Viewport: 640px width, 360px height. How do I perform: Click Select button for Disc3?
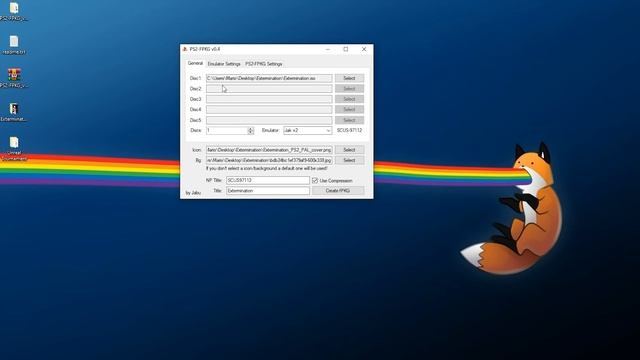[x=349, y=99]
